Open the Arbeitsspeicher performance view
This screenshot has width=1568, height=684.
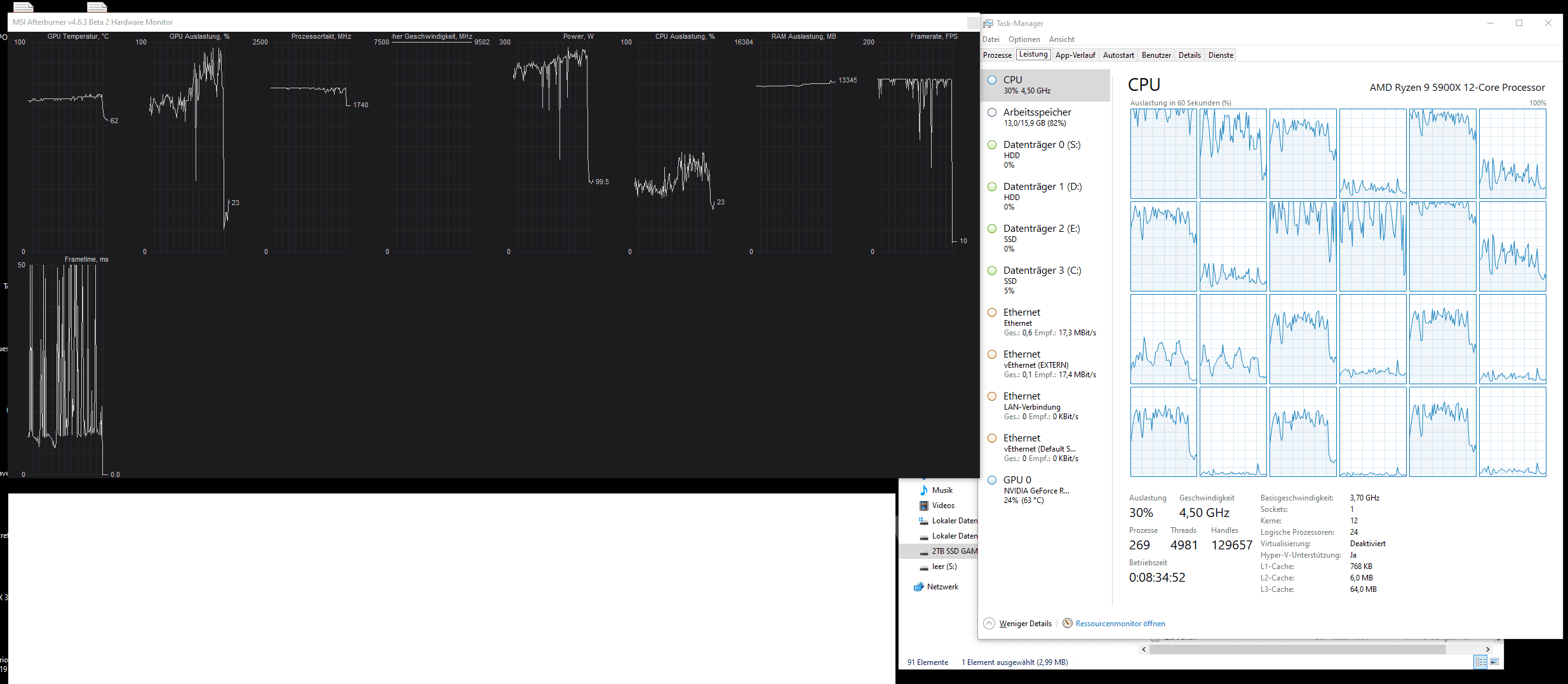[x=1045, y=117]
